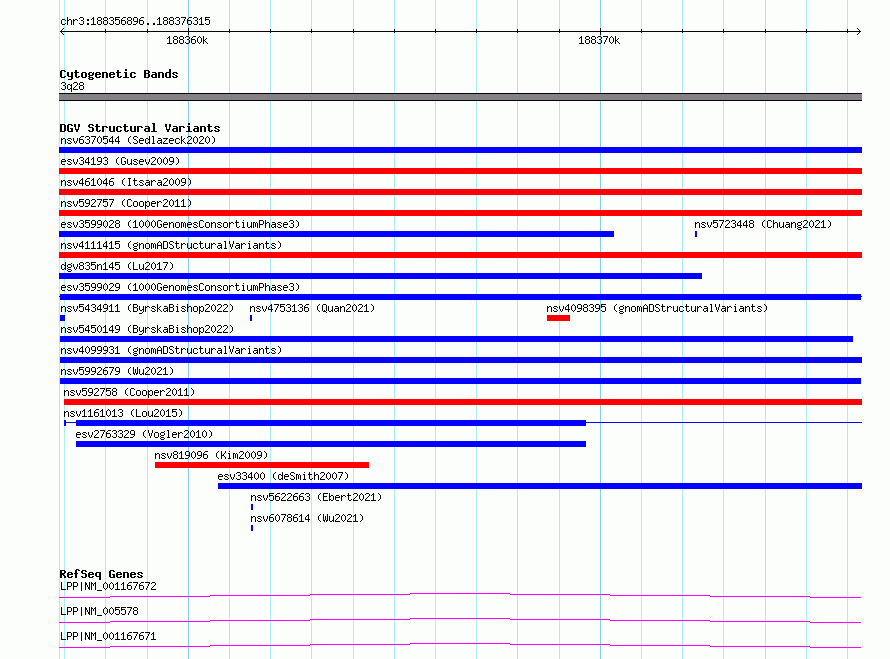Select nsv5992679 (Wu2021) label
This screenshot has width=890, height=659.
coord(117,371)
